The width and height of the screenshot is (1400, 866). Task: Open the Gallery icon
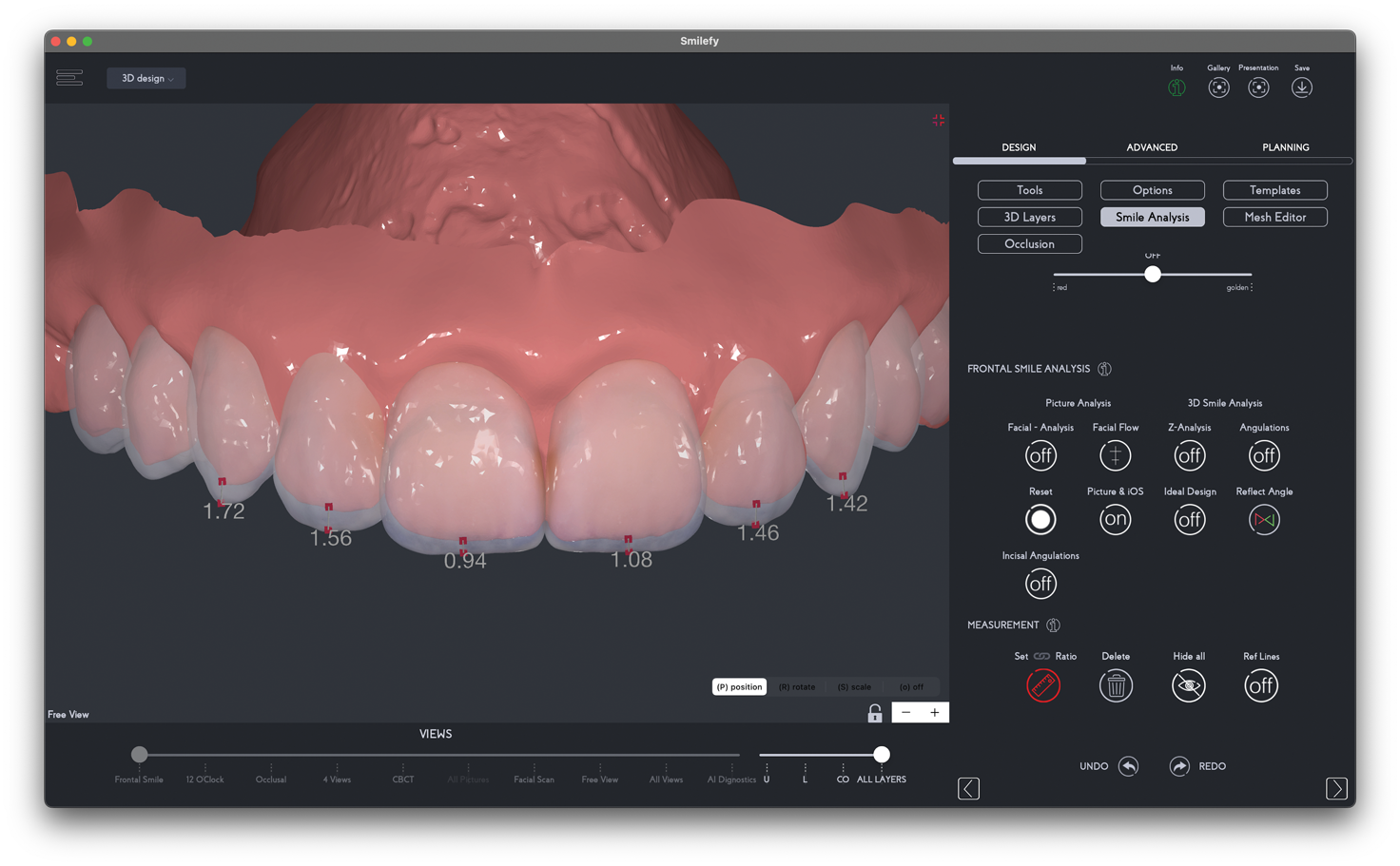[x=1218, y=87]
